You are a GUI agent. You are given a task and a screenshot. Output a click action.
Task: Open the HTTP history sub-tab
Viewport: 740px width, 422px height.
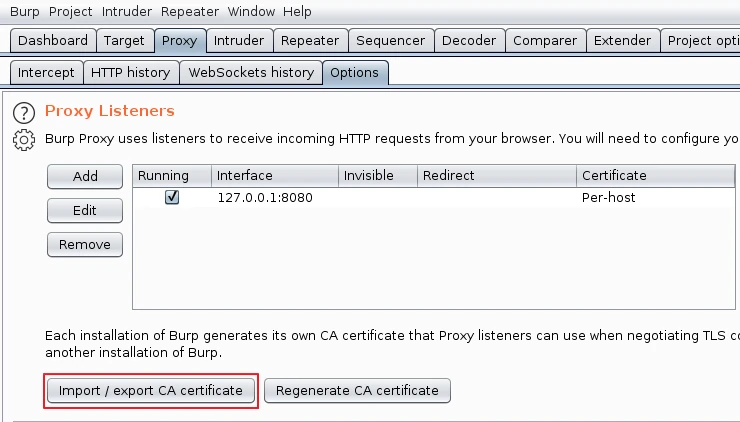(x=131, y=73)
